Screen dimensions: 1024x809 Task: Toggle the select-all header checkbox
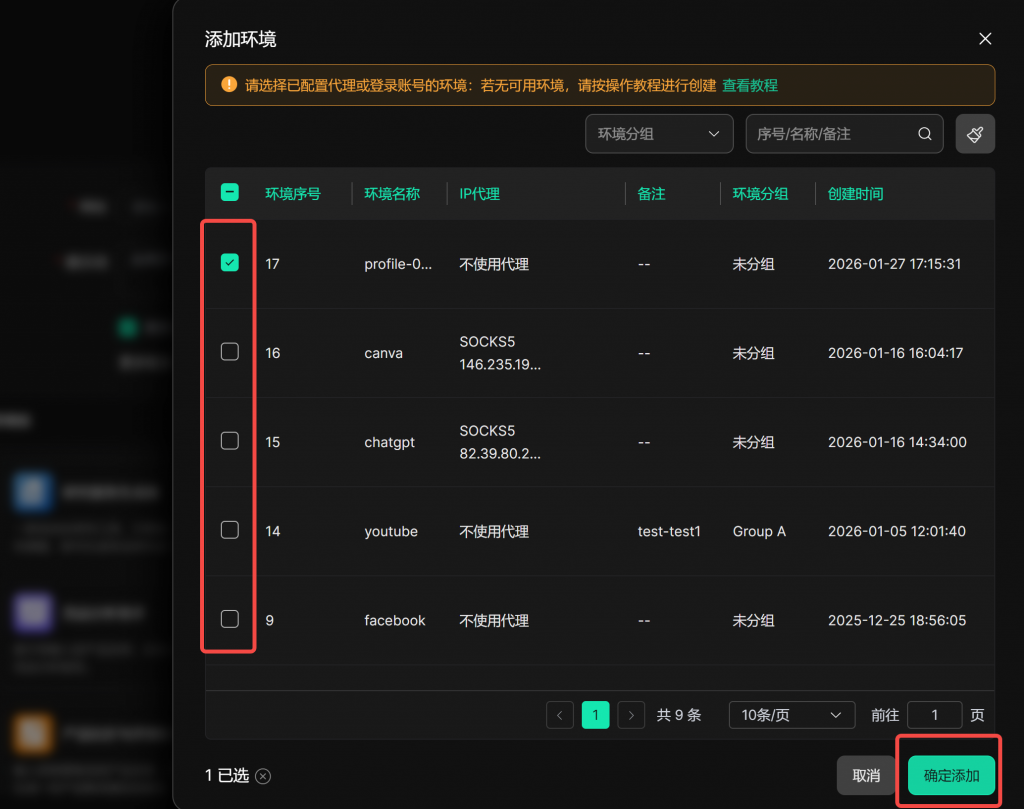[x=230, y=193]
